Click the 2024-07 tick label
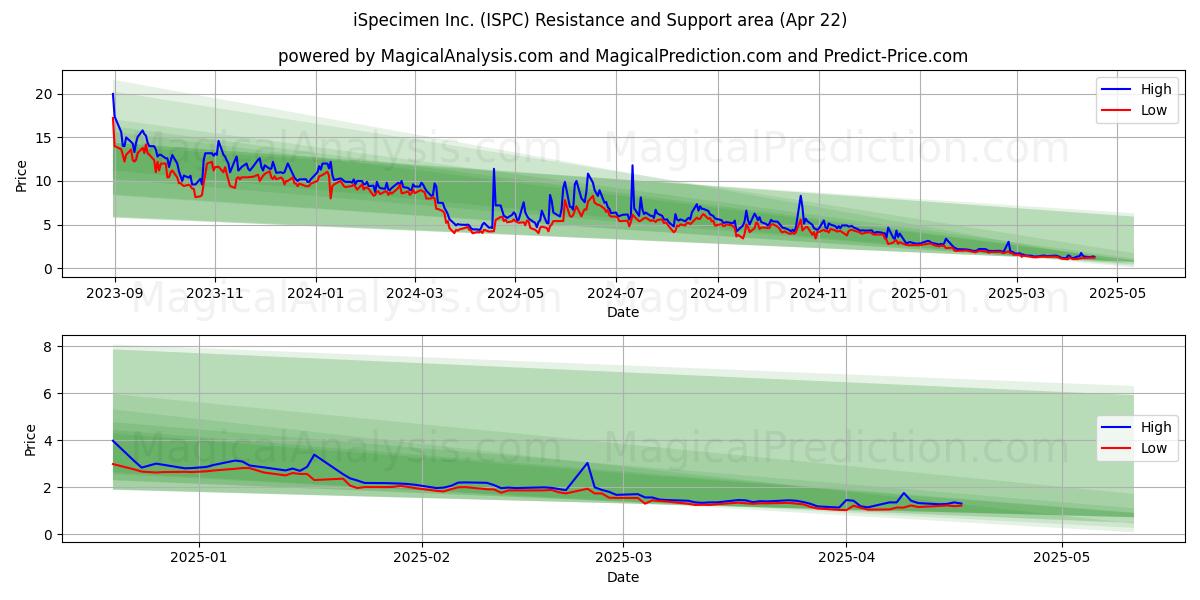 [616, 293]
